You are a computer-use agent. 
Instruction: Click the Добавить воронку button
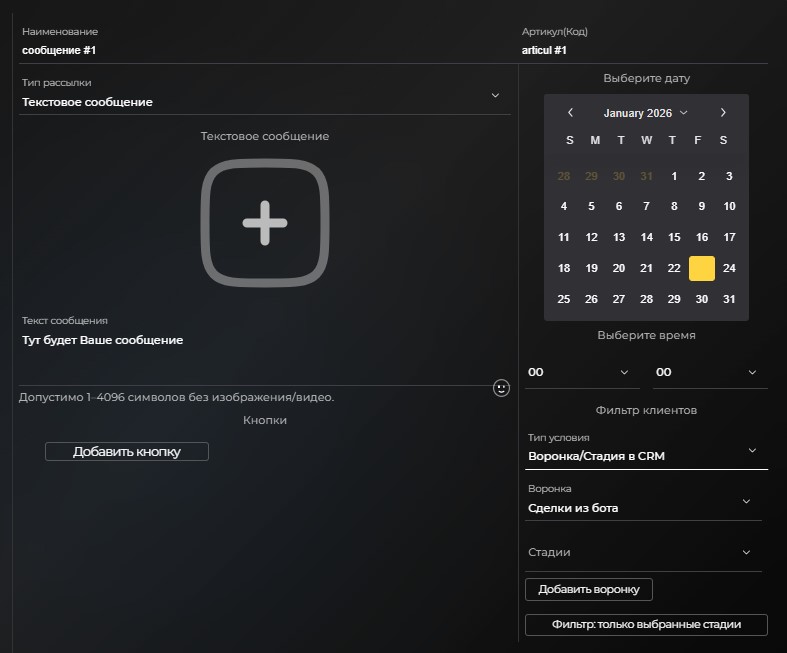(x=588, y=589)
